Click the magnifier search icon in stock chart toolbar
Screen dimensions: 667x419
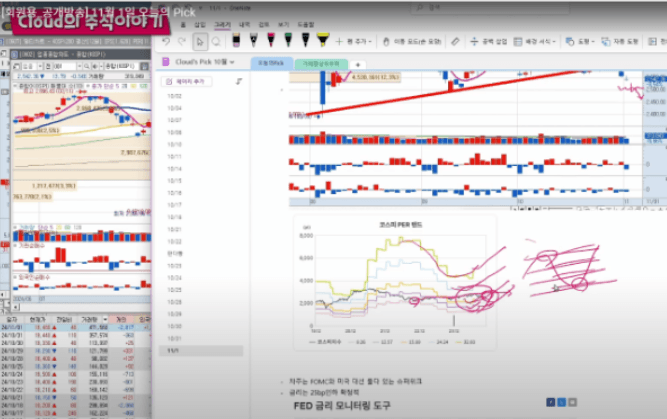point(87,66)
